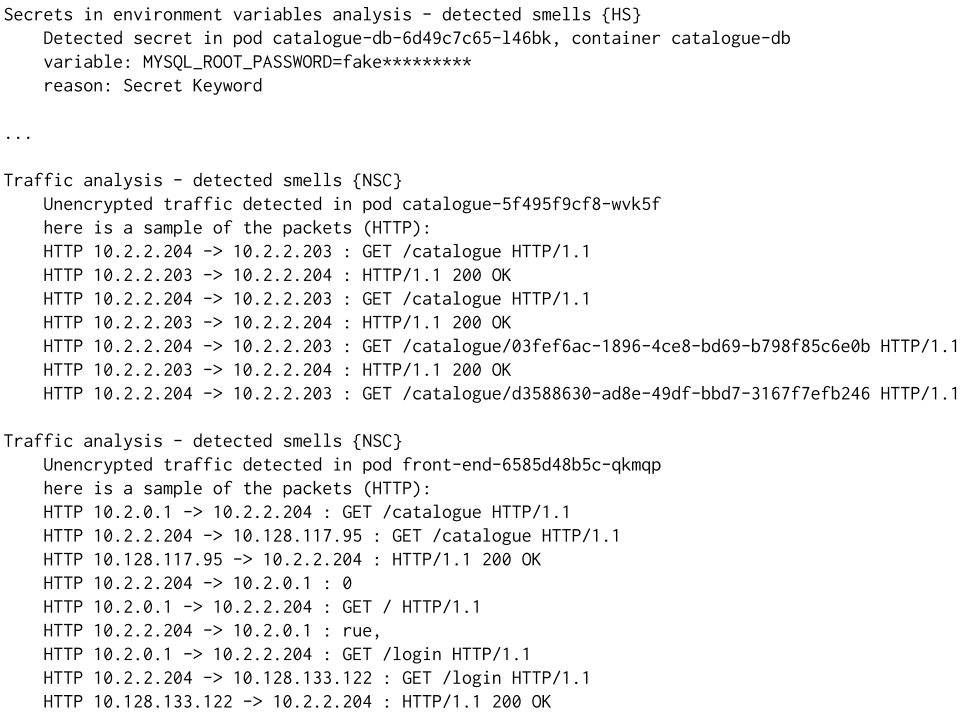Click the 200 OK response from 10.128.133.122
The image size is (973, 718).
tap(296, 702)
